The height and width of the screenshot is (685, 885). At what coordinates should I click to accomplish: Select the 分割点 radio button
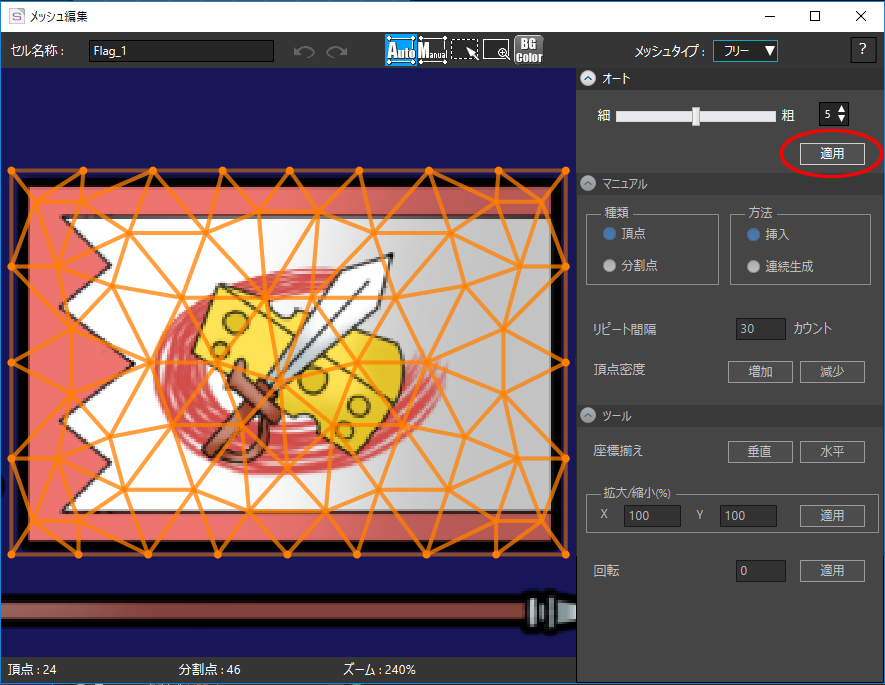point(609,265)
